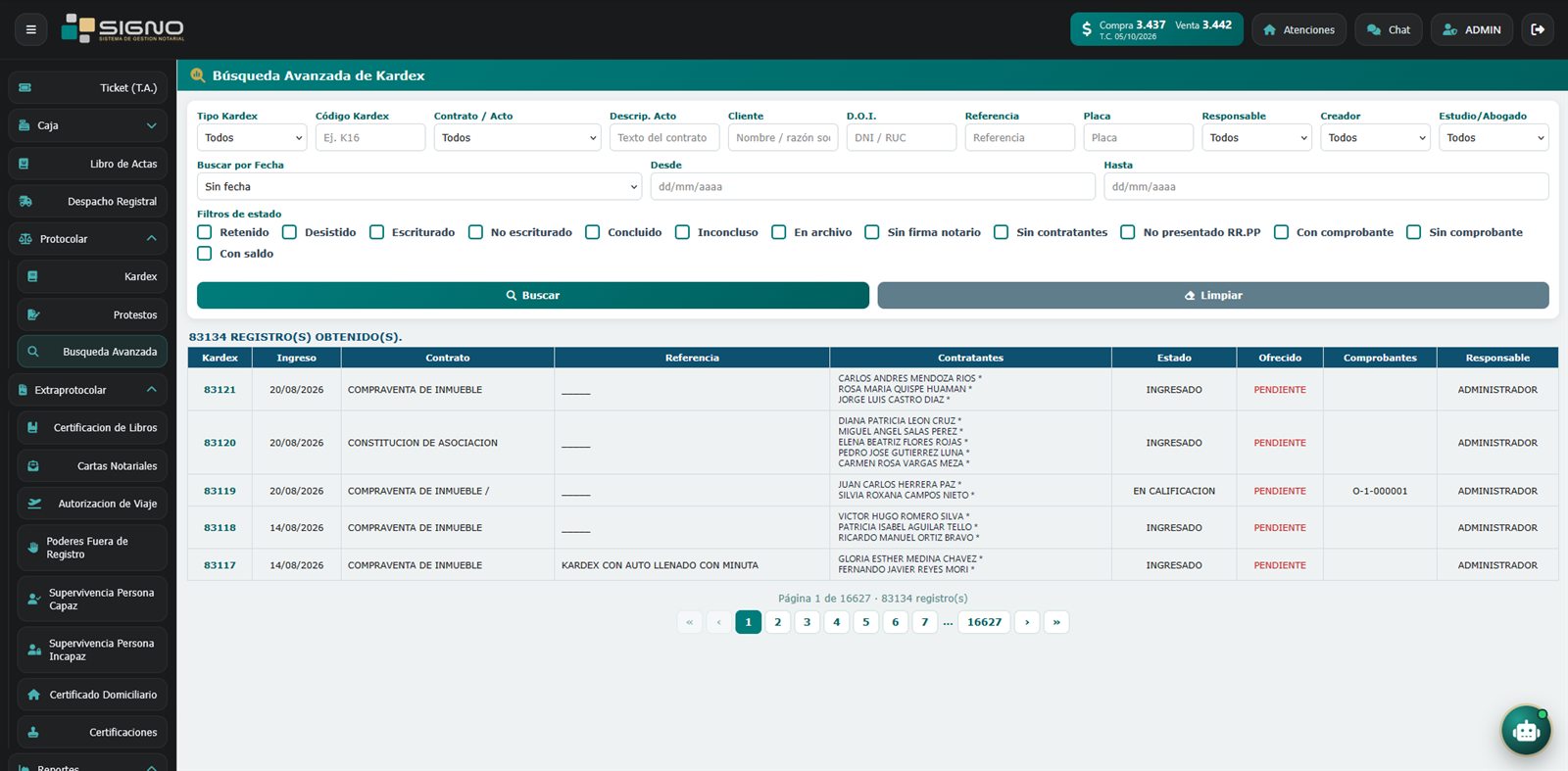
Task: Open the Atenciones header item
Action: coord(1299,29)
